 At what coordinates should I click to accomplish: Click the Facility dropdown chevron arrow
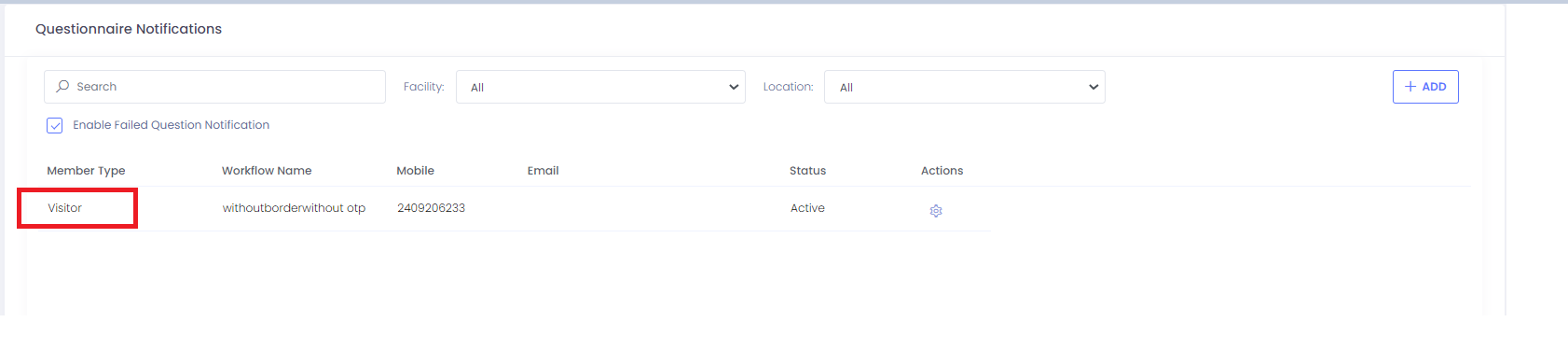[x=734, y=87]
